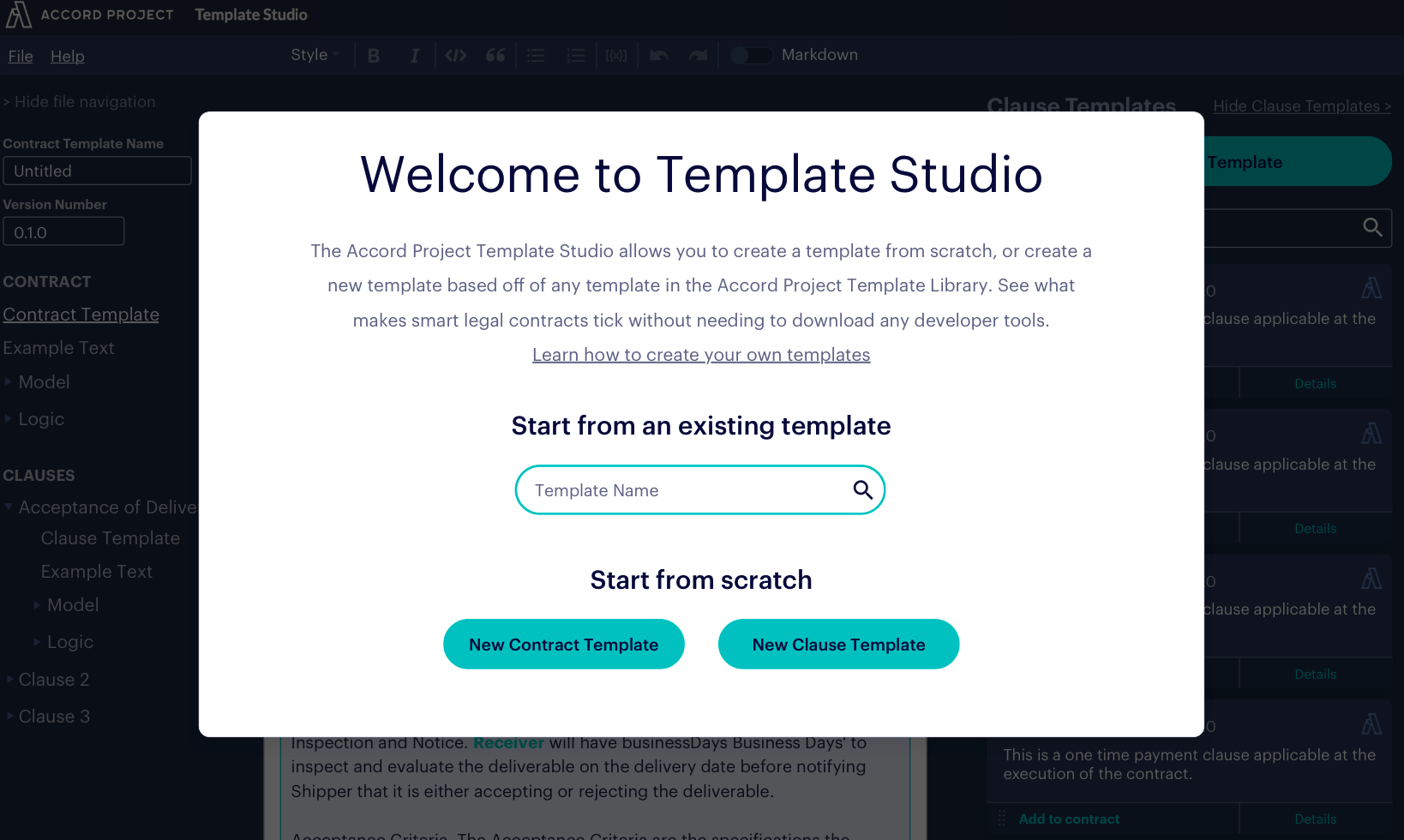Select contract Example Text in navigation
Viewport: 1404px width, 840px height.
[x=58, y=348]
